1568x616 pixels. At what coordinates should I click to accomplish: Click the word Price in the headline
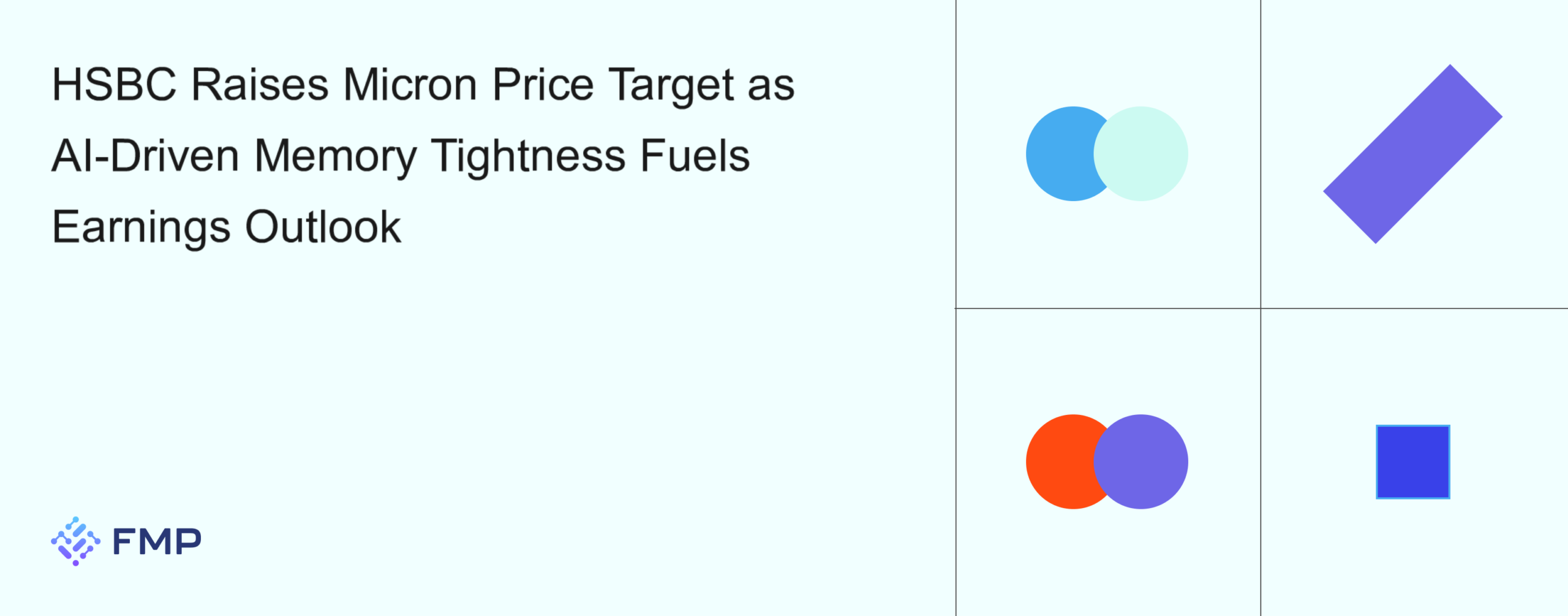tap(543, 85)
